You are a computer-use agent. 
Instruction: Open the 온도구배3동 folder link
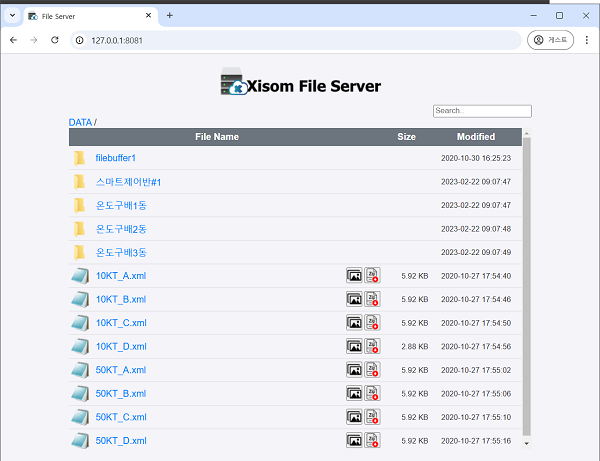tap(121, 252)
